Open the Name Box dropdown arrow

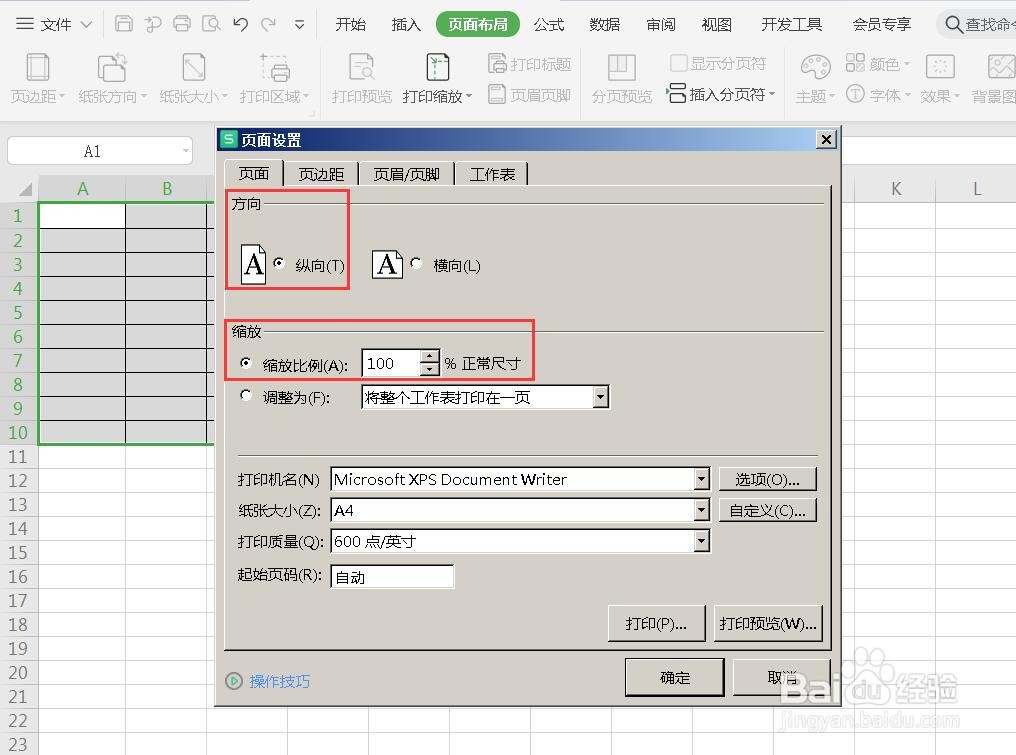point(186,151)
